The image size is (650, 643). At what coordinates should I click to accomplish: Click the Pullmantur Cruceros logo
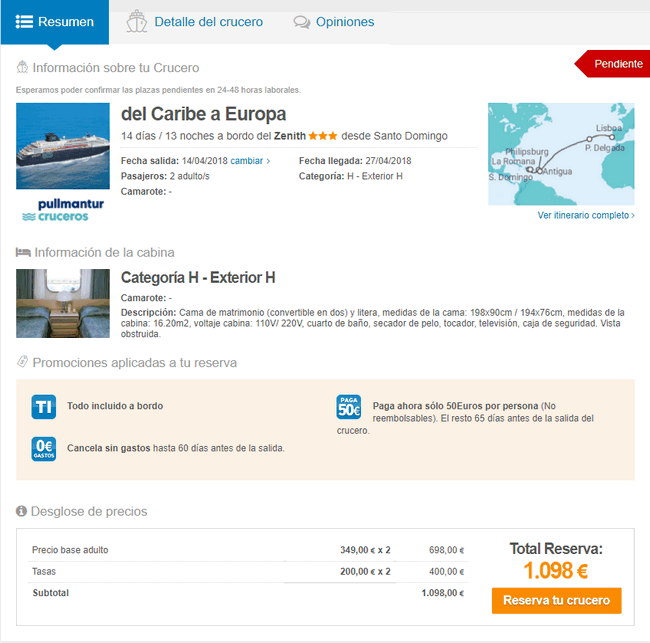tap(63, 210)
